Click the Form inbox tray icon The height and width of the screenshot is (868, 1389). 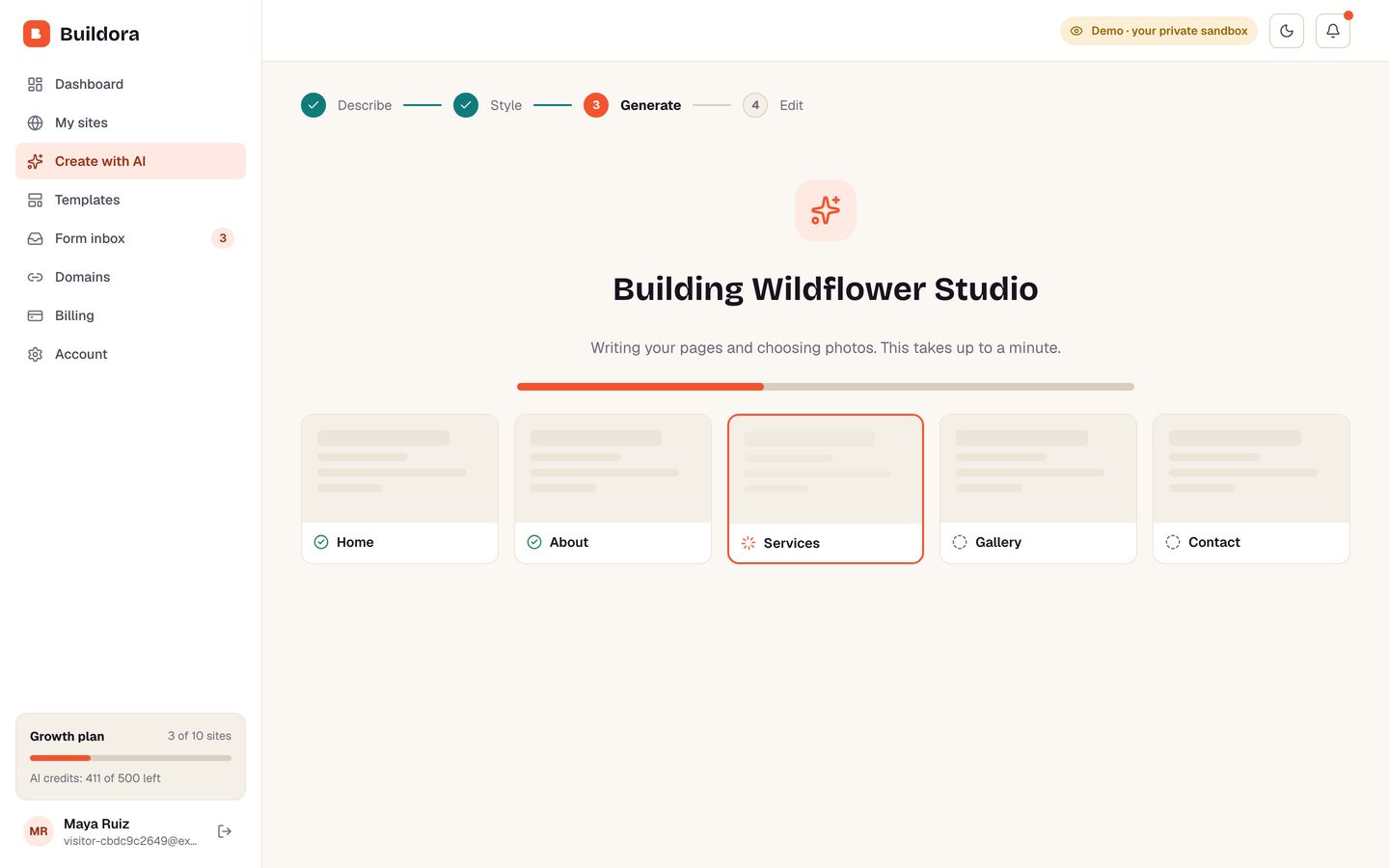[x=36, y=238]
